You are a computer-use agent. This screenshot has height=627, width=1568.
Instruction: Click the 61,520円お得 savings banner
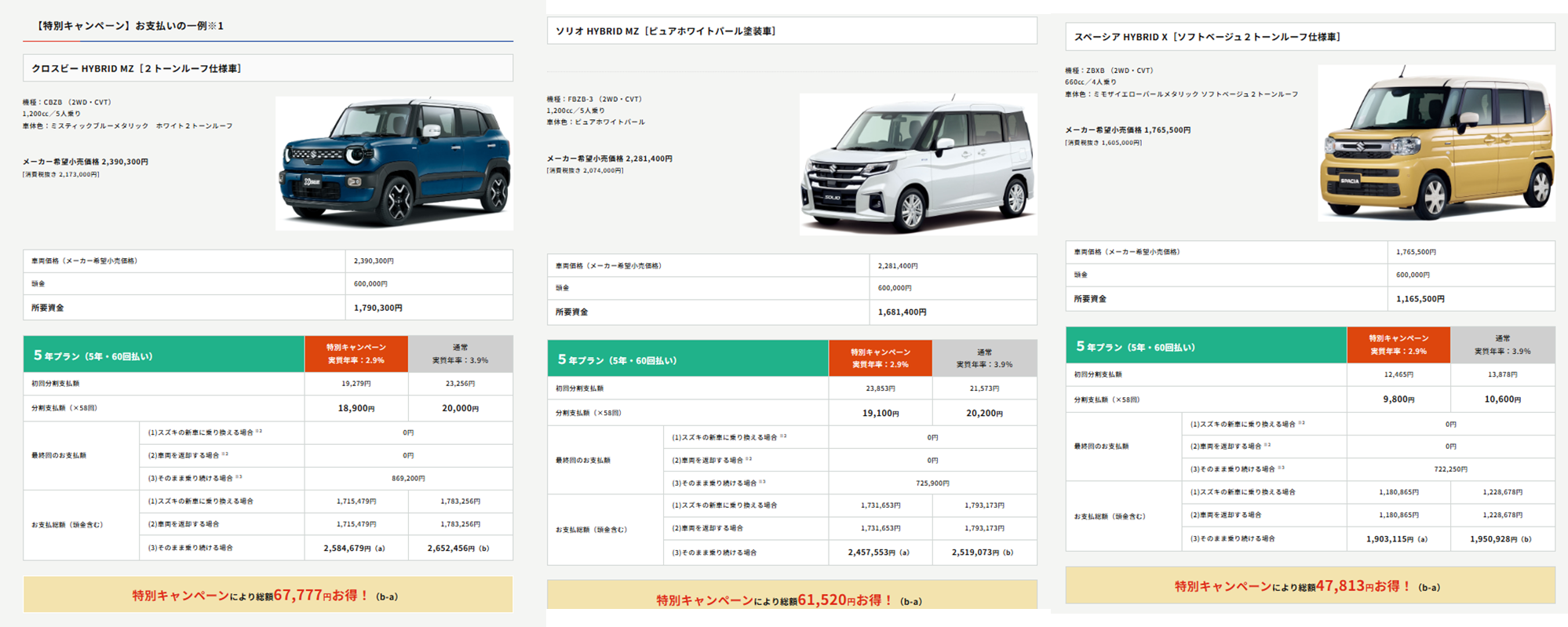791,598
